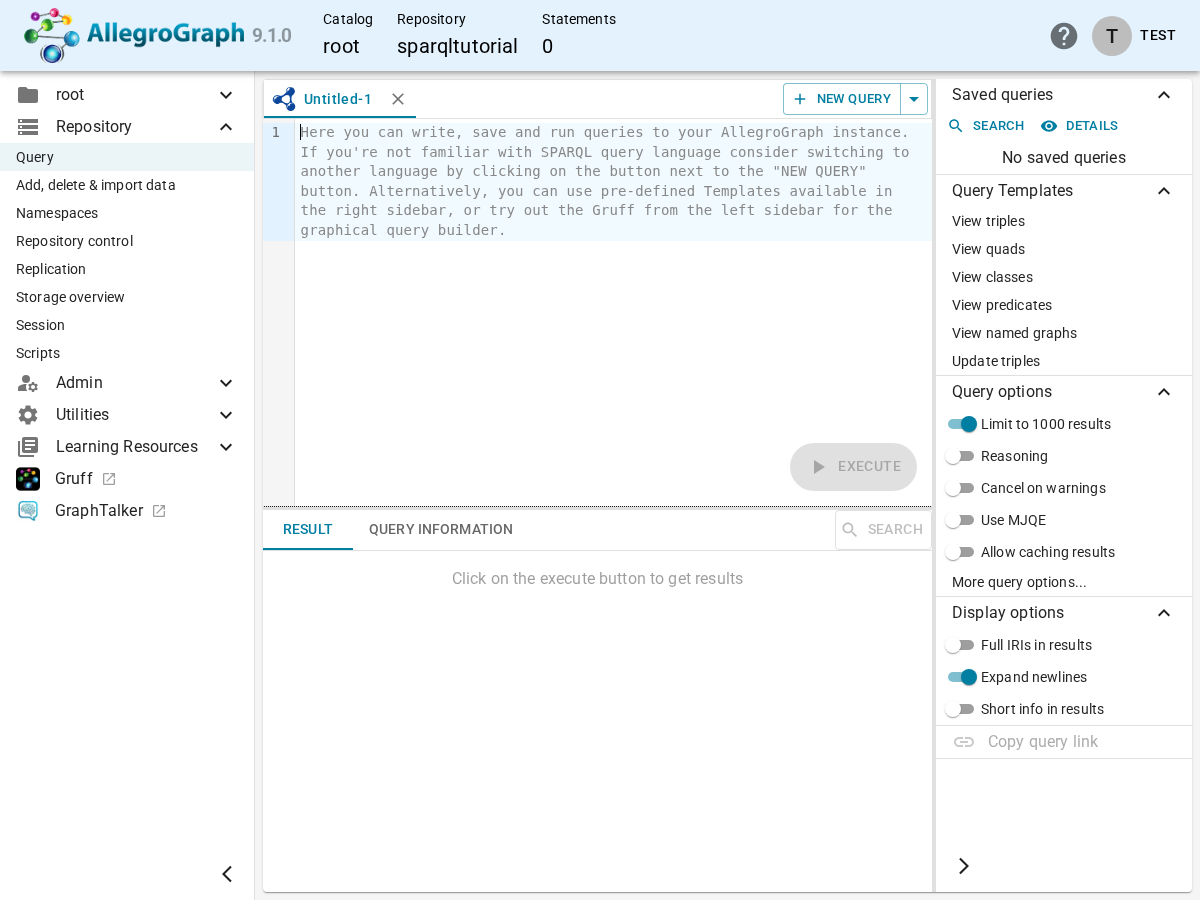Screen dimensions: 1200x900
Task: Open Repository control
Action: [127, 241]
